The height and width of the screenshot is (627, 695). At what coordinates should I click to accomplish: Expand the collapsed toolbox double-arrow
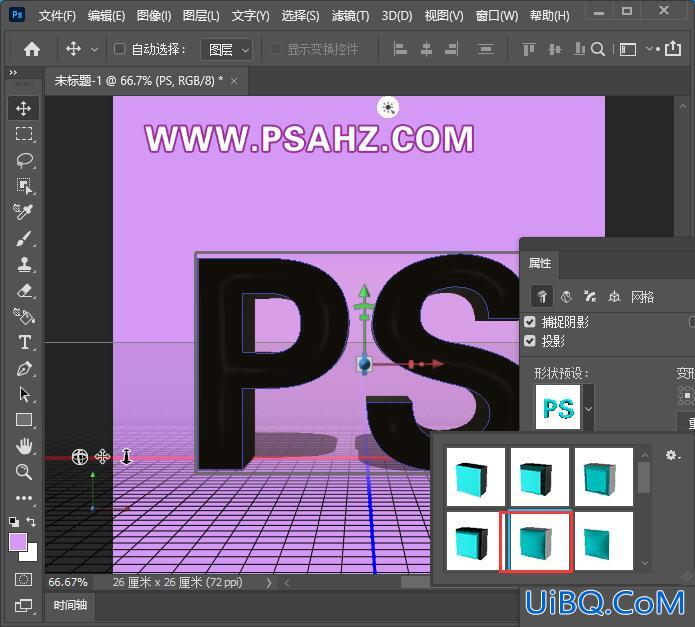(13, 72)
